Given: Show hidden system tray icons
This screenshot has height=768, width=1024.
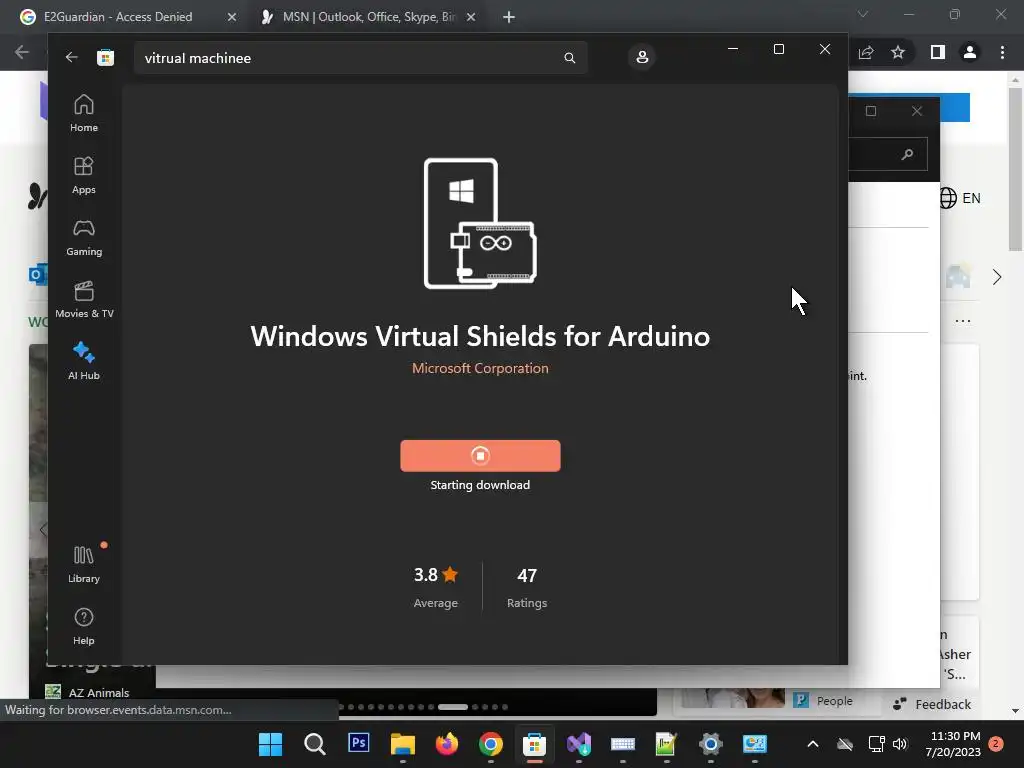Looking at the screenshot, I should [812, 744].
